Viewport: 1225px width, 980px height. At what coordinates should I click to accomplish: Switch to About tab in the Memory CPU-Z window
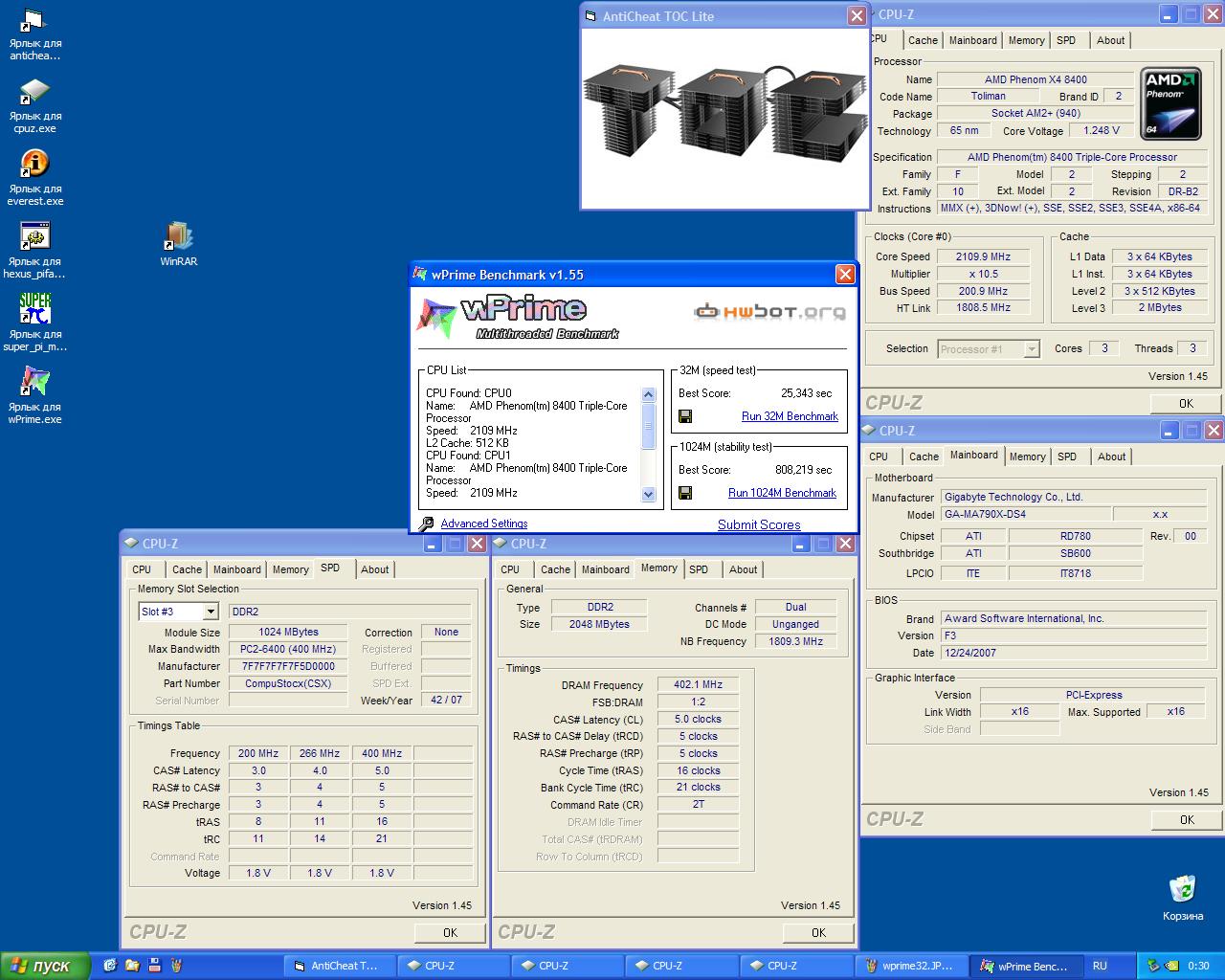[x=743, y=569]
